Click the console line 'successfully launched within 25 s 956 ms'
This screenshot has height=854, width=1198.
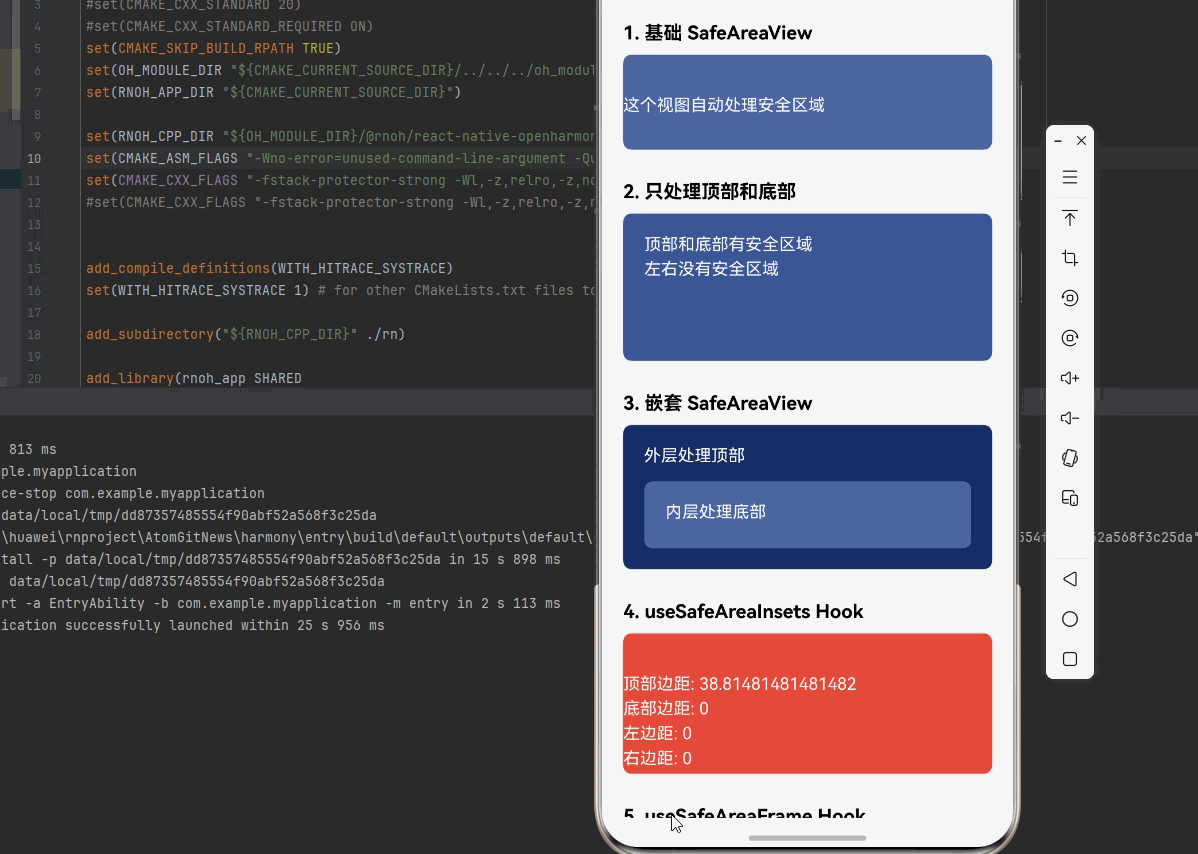coord(193,625)
